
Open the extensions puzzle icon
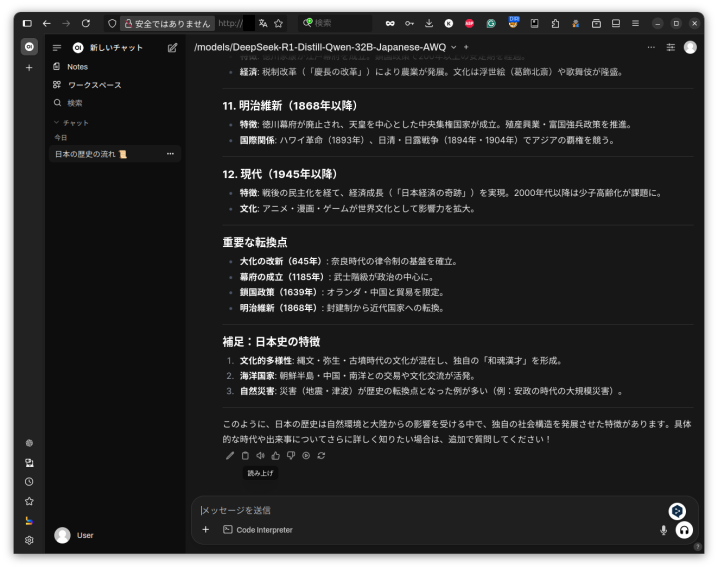[x=555, y=23]
